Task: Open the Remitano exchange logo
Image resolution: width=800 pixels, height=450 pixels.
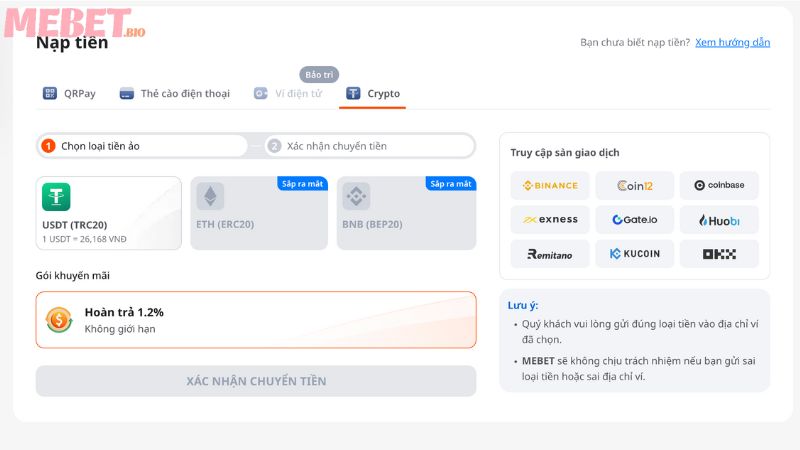Action: pyautogui.click(x=550, y=254)
